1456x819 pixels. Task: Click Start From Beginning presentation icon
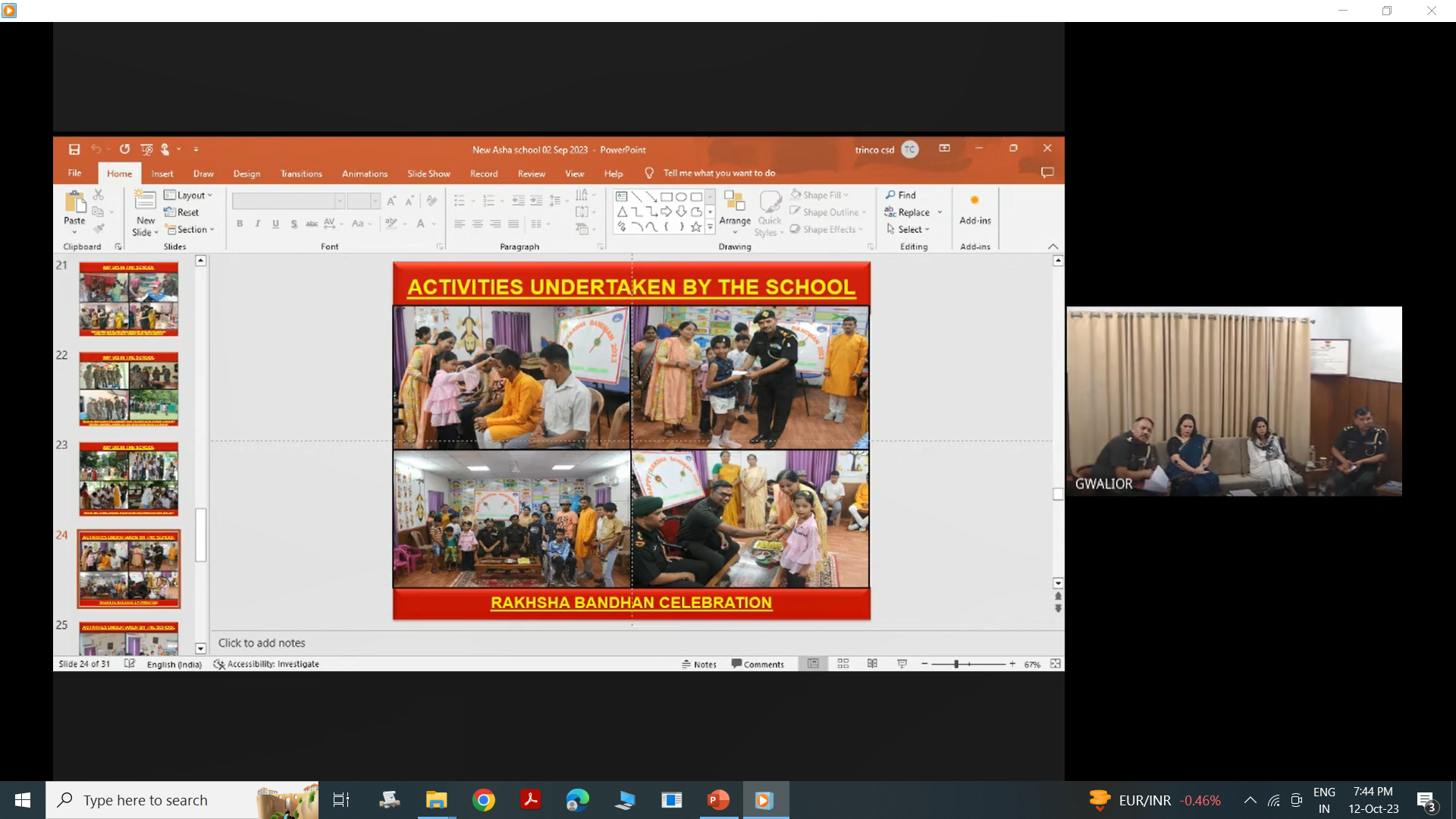point(146,149)
